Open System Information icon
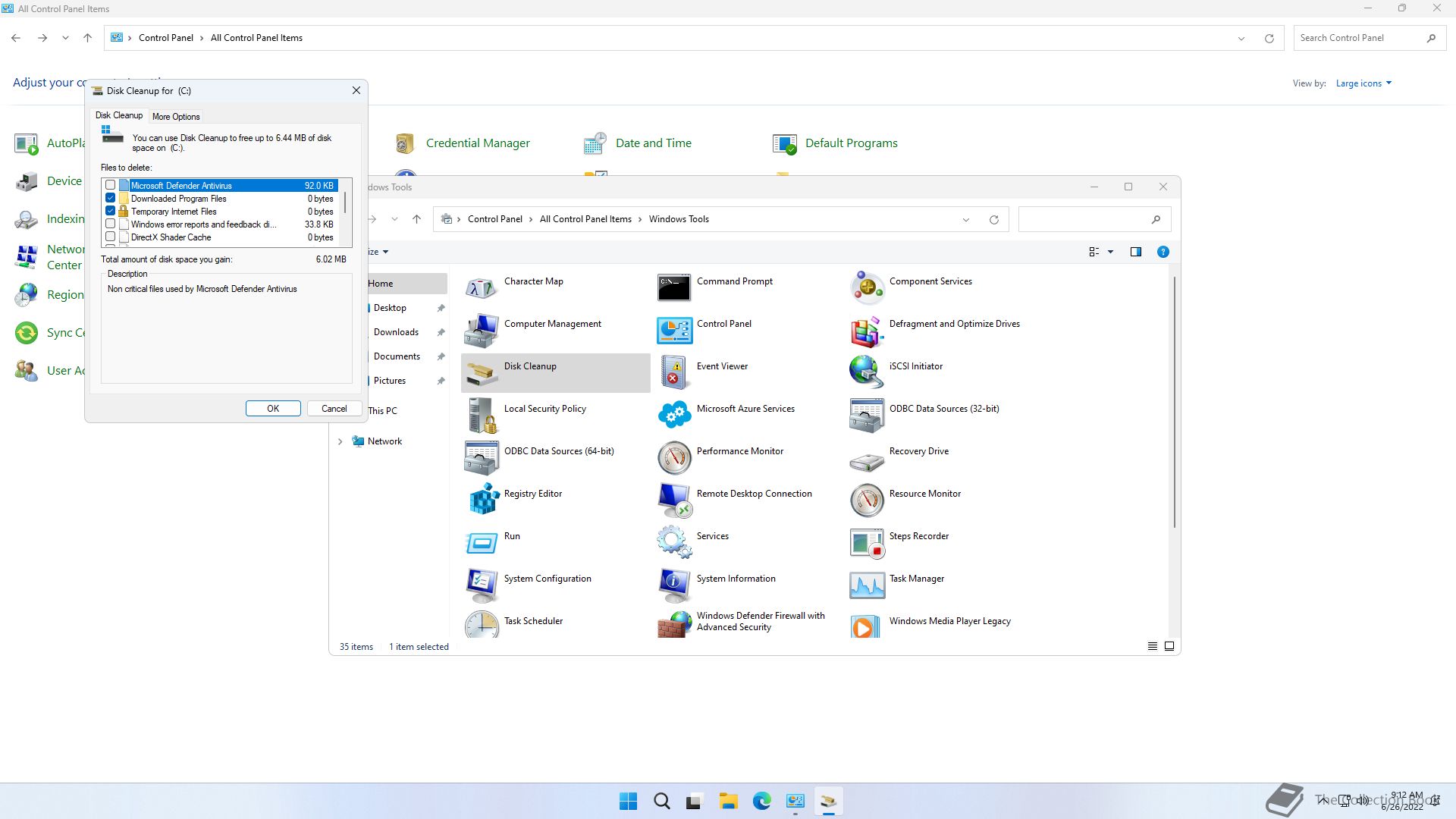This screenshot has width=1456, height=819. coord(674,585)
